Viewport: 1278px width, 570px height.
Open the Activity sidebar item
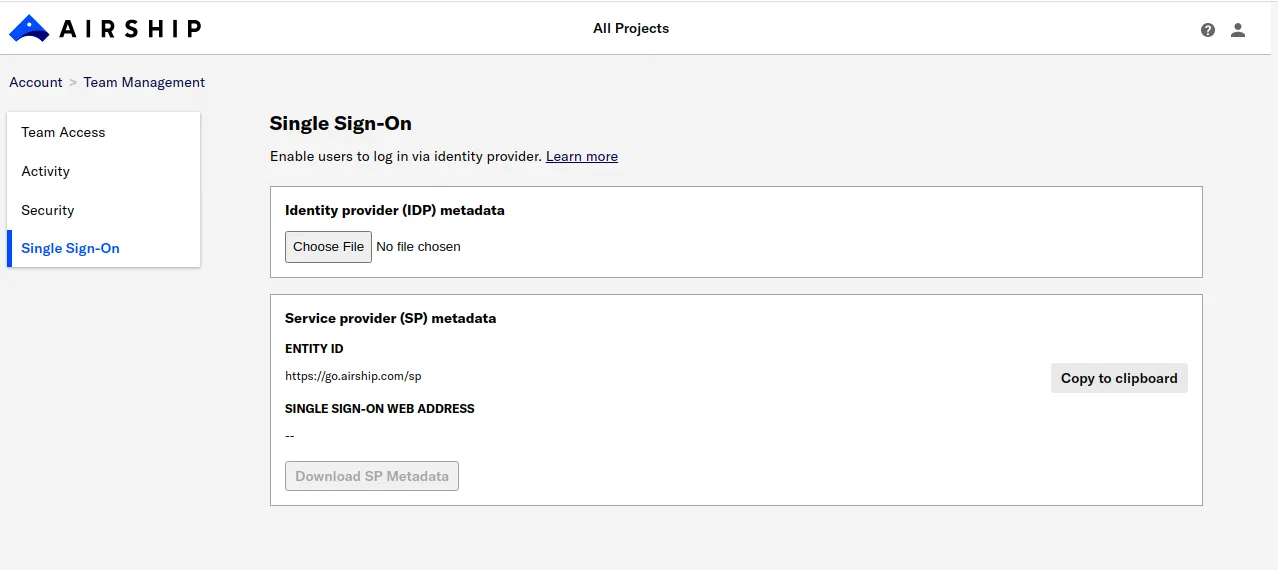pos(46,171)
